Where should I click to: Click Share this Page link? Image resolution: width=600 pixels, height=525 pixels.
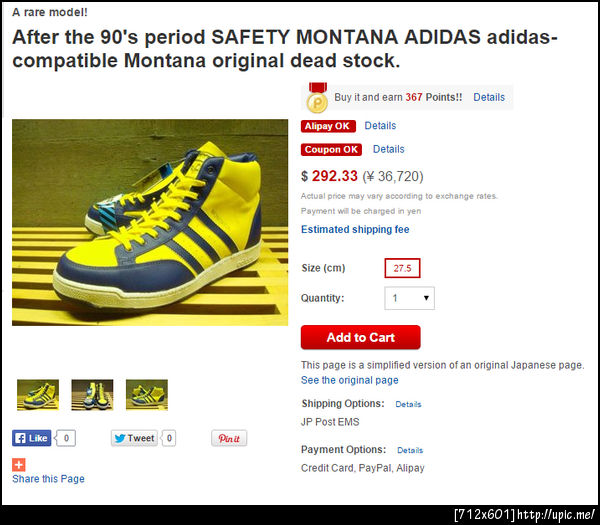coord(48,479)
